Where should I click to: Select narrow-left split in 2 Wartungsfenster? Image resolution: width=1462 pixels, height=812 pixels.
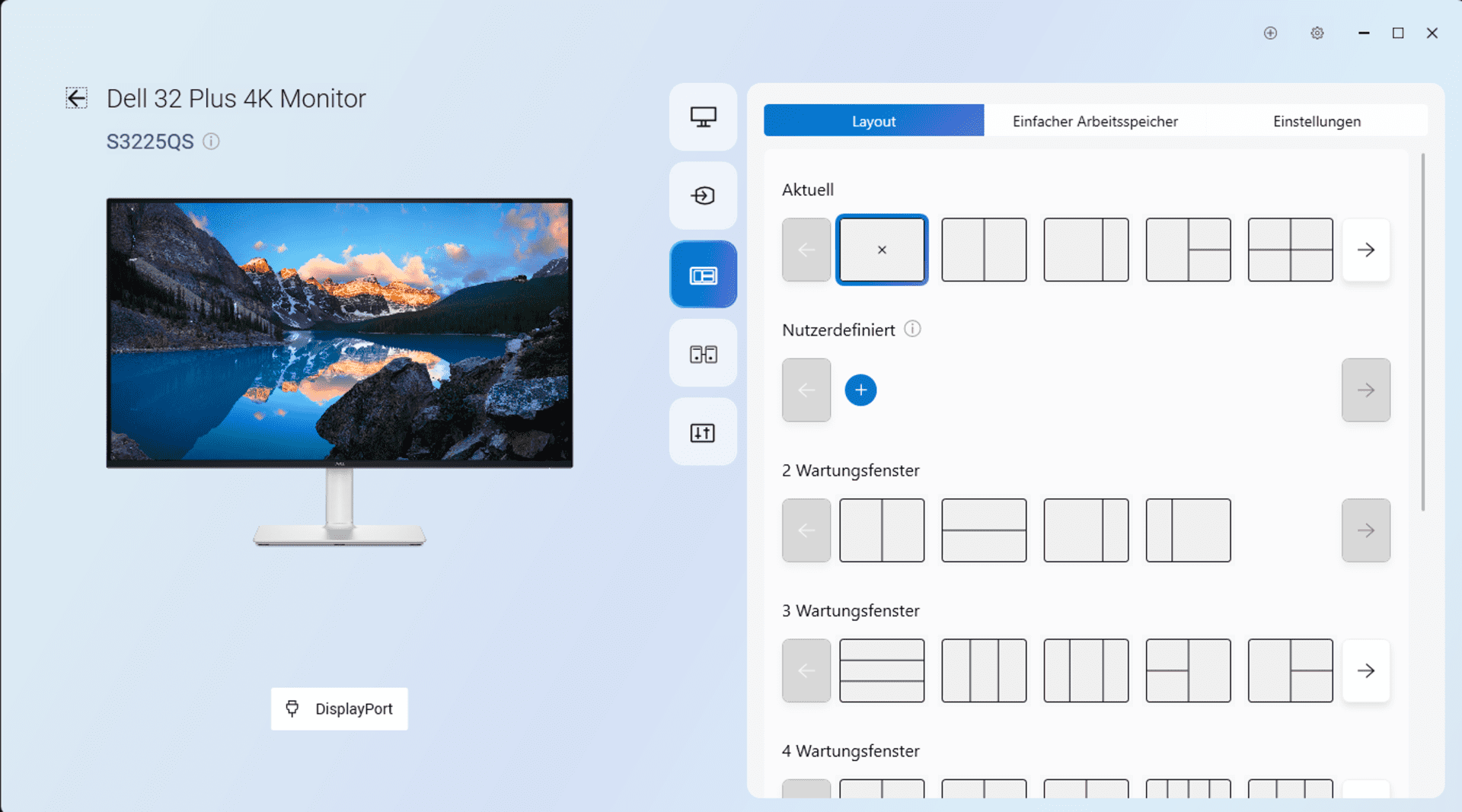[x=1188, y=530]
